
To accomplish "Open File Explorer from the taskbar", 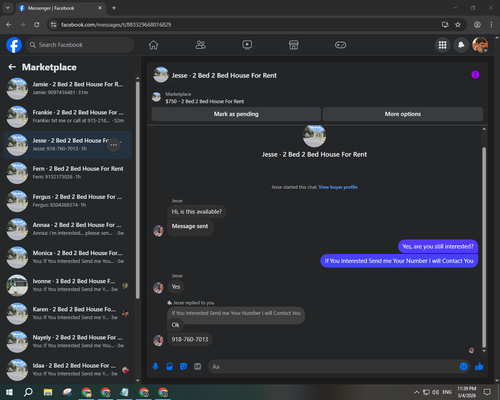I will (x=48, y=392).
